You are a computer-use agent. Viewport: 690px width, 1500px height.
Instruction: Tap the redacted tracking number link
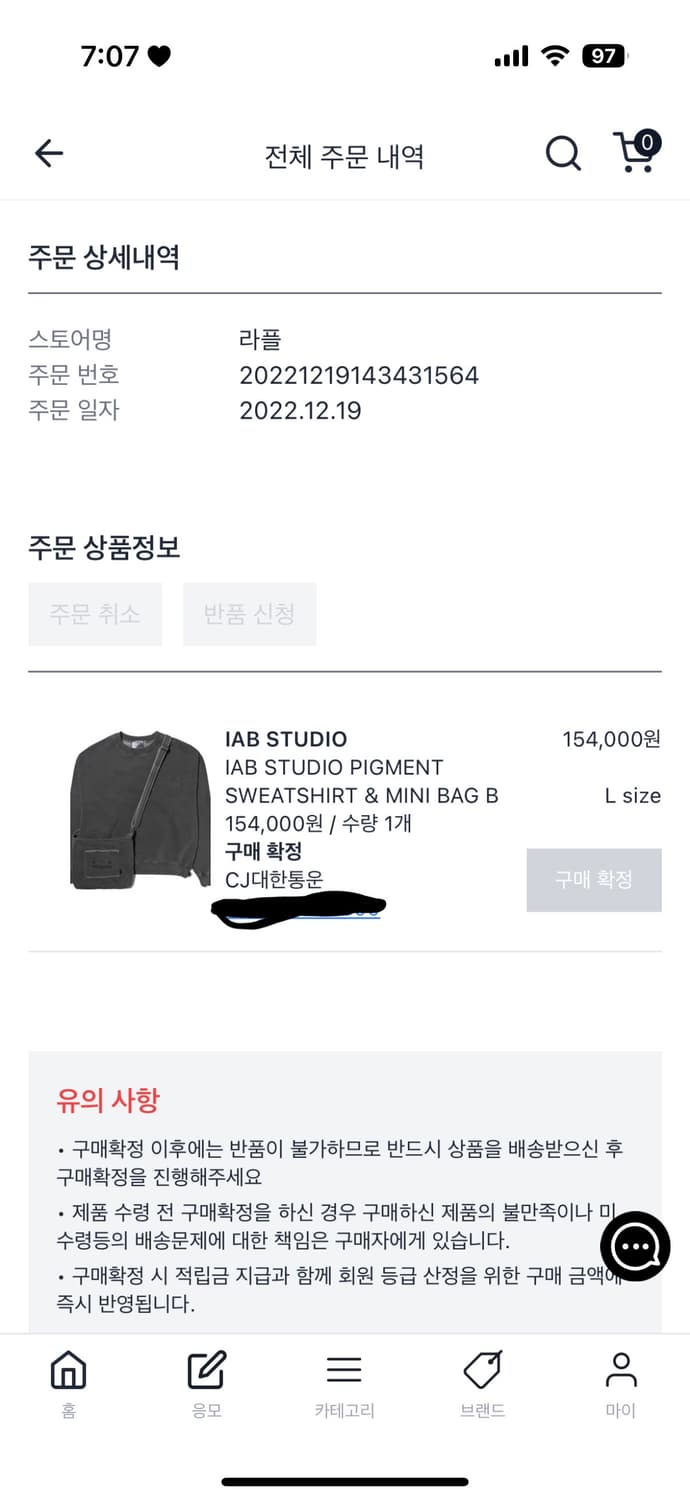(x=298, y=909)
